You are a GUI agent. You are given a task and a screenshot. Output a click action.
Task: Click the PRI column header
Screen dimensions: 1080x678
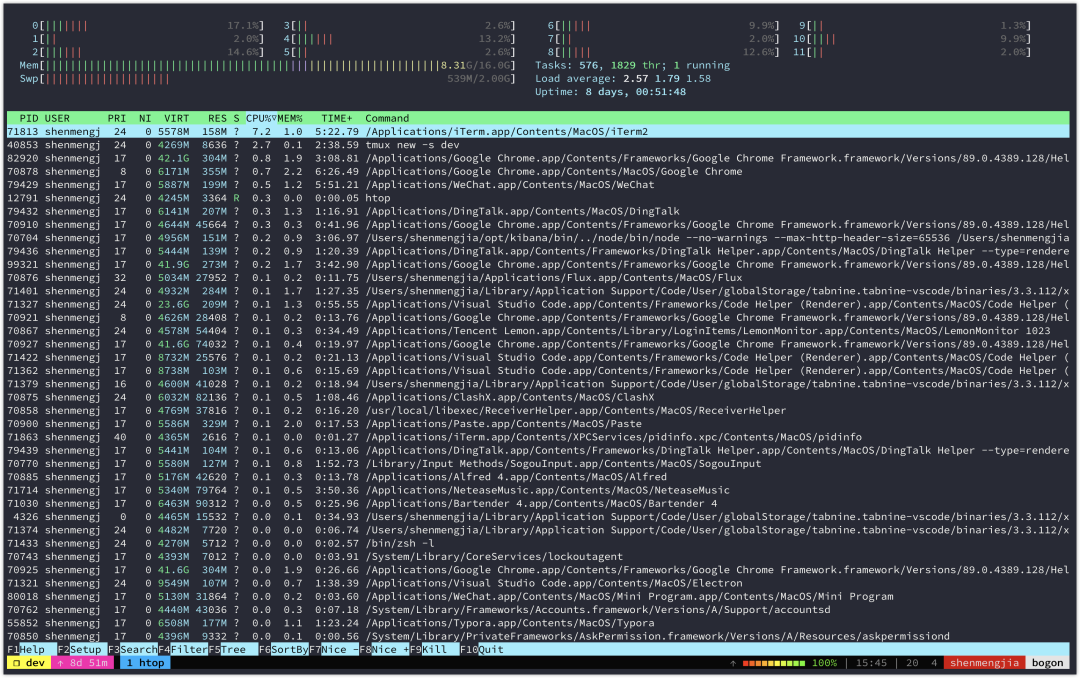point(116,119)
